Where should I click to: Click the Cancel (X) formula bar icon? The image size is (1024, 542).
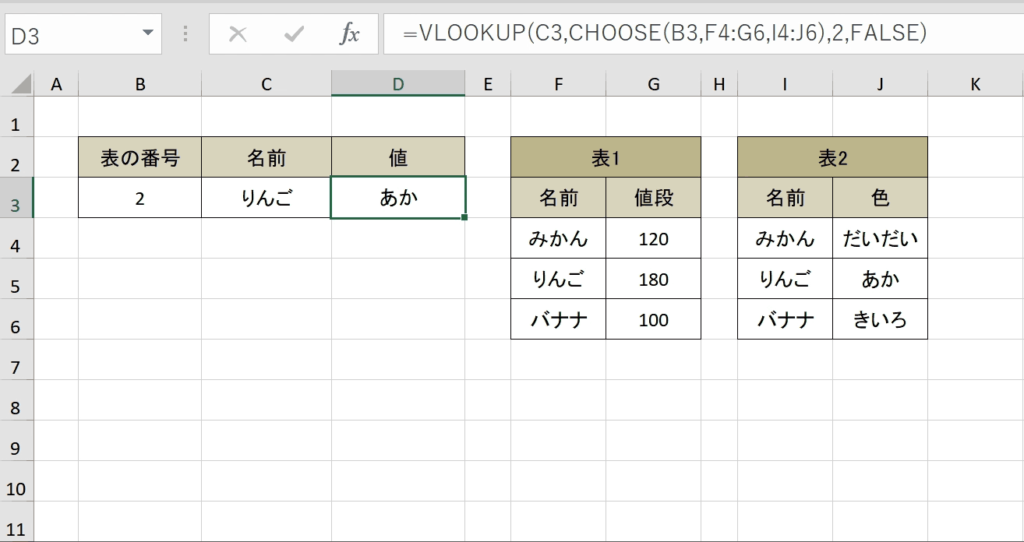pyautogui.click(x=238, y=34)
